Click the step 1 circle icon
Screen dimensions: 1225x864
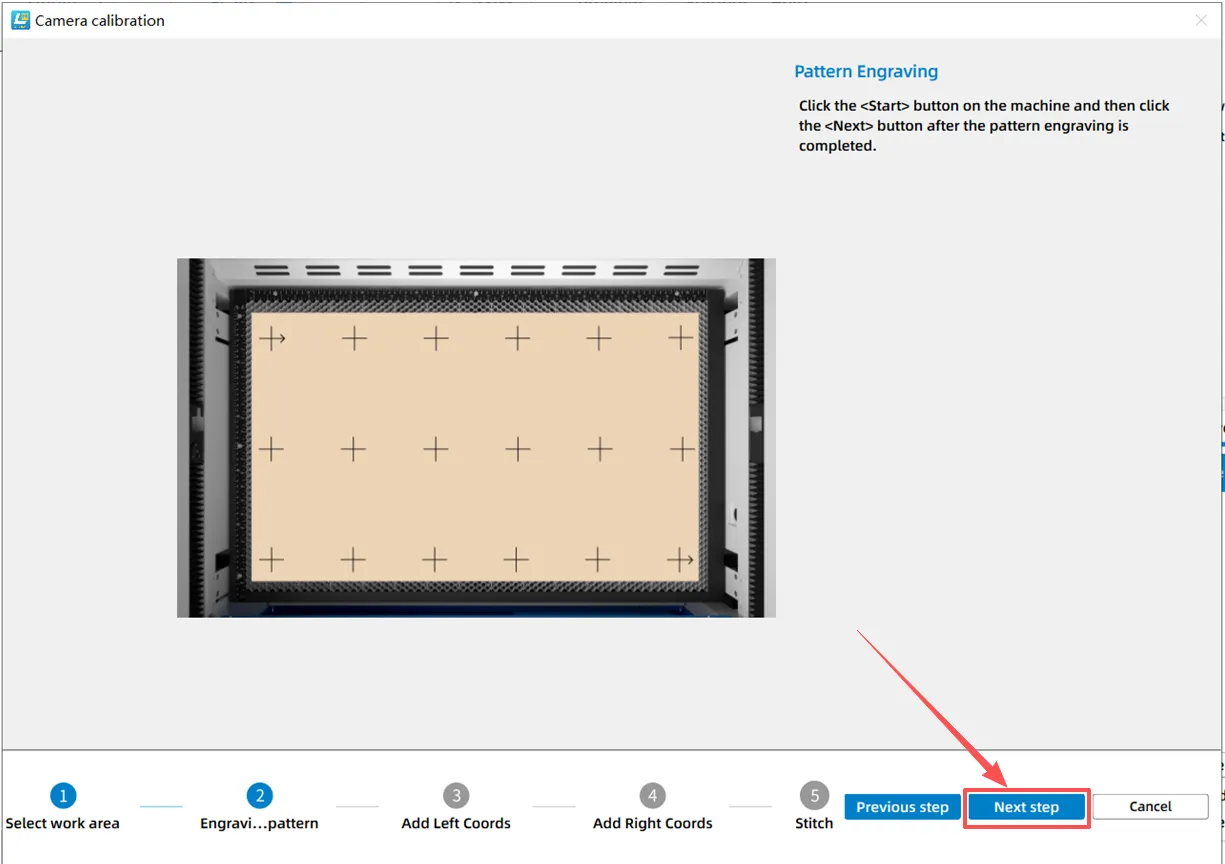pyautogui.click(x=63, y=796)
